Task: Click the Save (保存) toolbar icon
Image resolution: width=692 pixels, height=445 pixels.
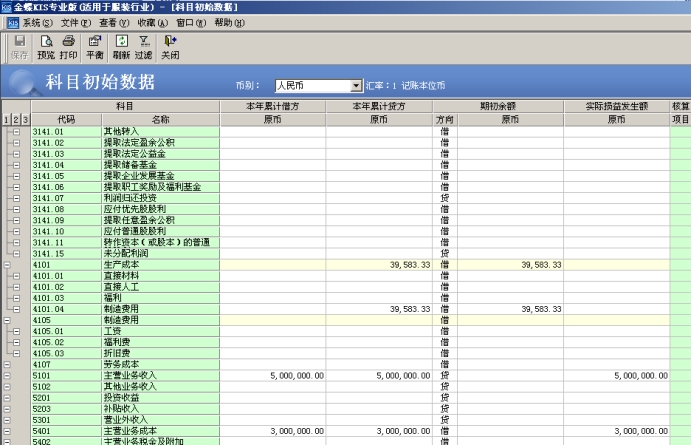Action: (x=19, y=47)
